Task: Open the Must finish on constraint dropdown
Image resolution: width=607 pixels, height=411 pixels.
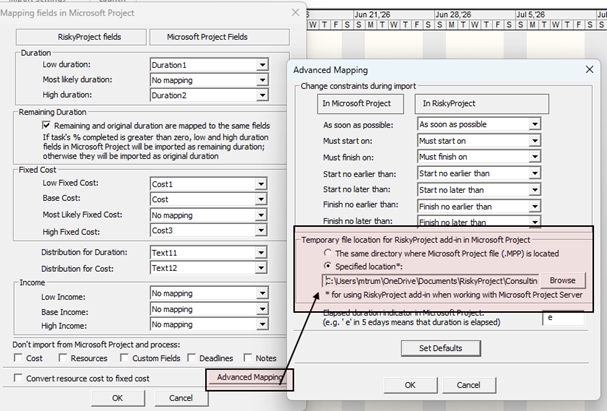Action: coord(479,157)
